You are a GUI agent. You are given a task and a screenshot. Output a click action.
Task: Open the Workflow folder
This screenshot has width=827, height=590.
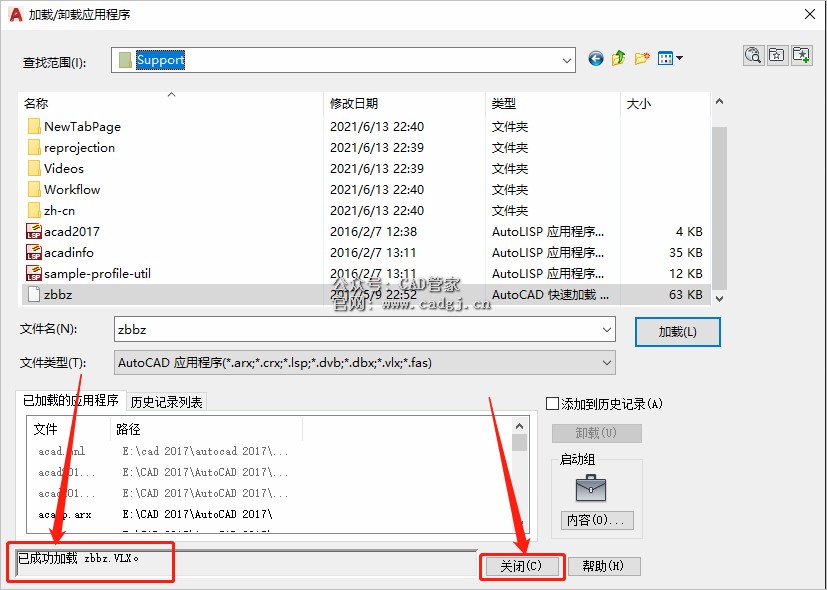[x=63, y=190]
